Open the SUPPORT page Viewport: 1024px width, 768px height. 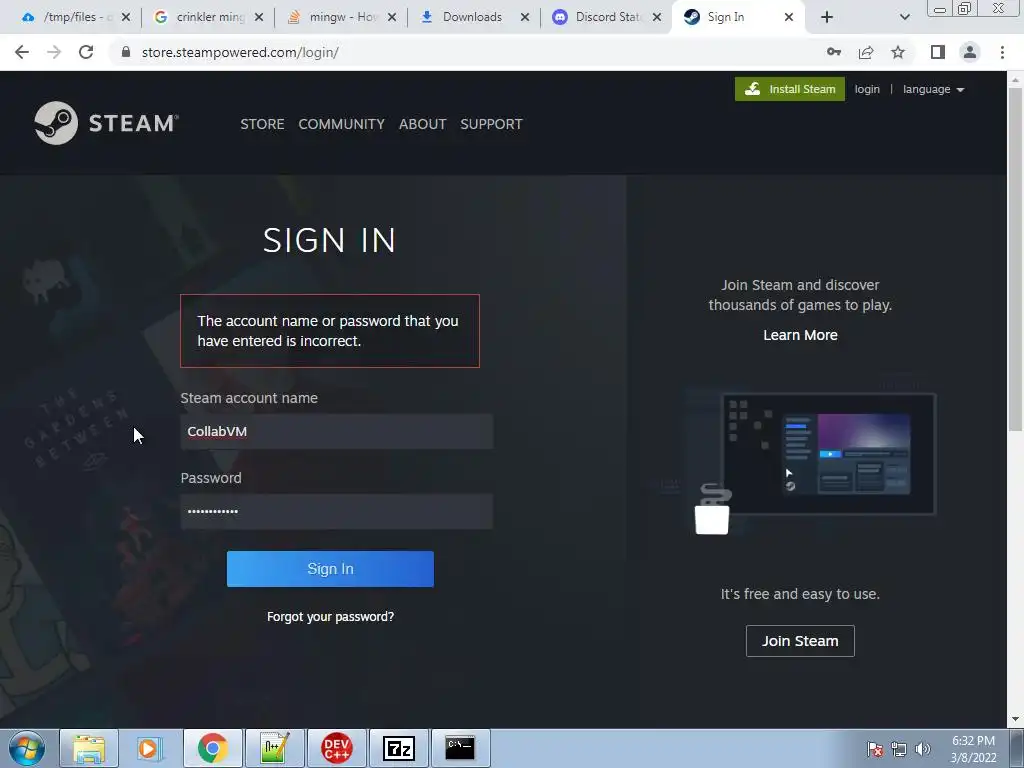(491, 124)
